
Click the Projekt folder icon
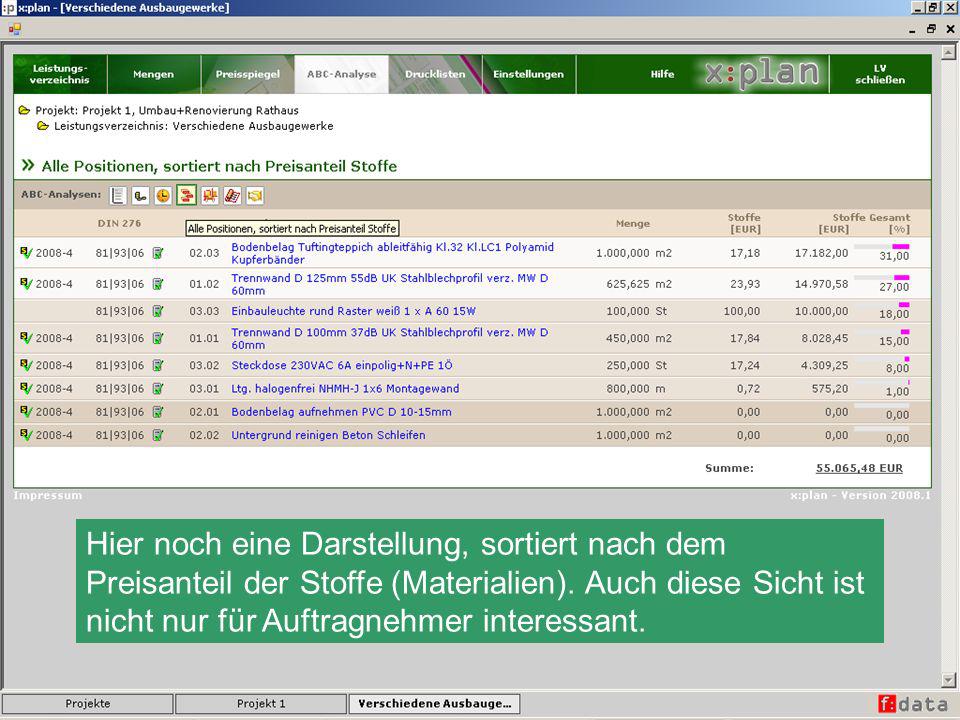(x=24, y=111)
